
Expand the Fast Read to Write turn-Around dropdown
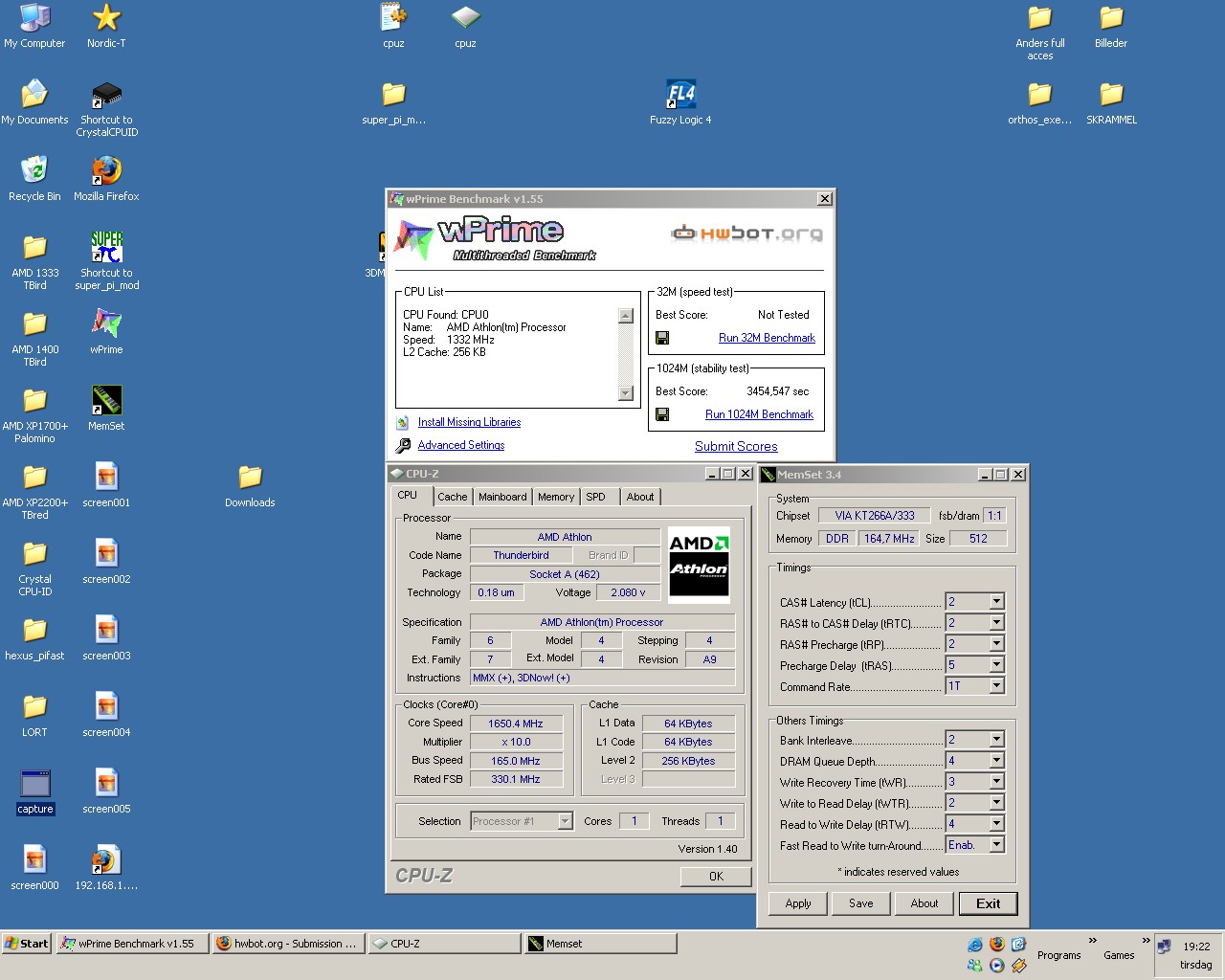pyautogui.click(x=996, y=845)
